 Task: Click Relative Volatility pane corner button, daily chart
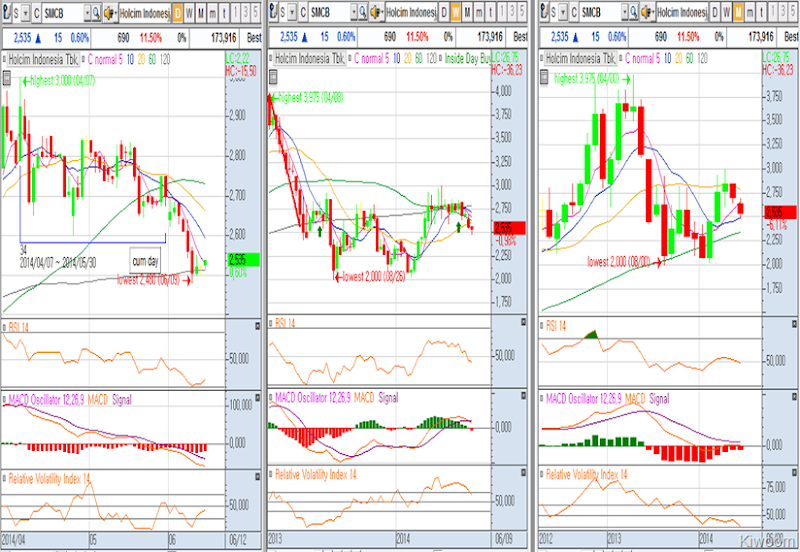pos(258,477)
